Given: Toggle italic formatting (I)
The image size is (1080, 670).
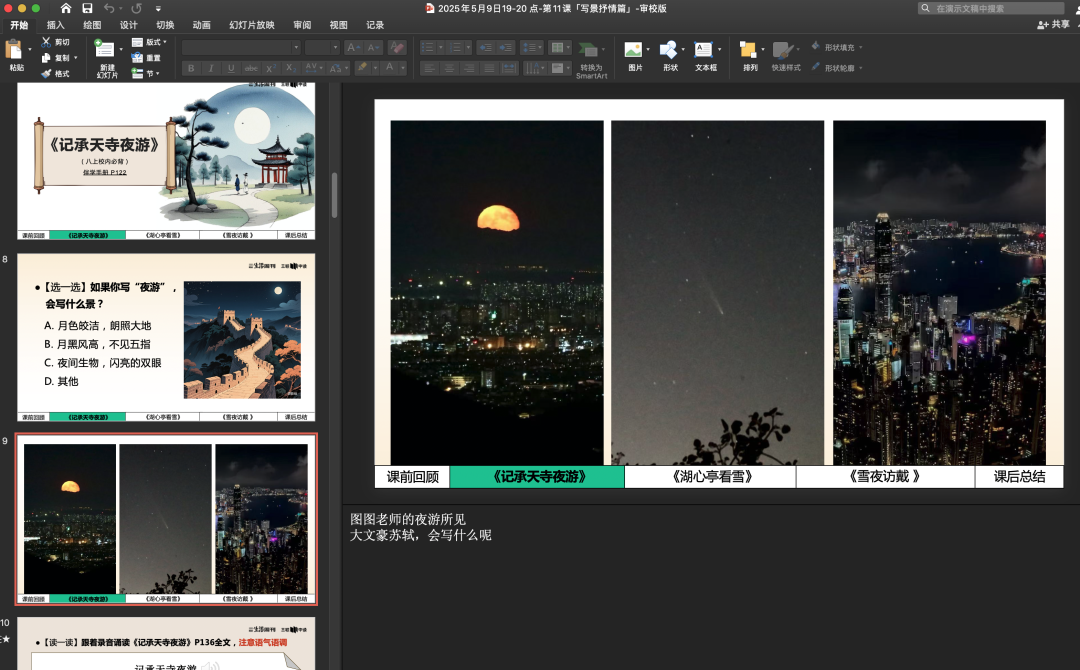Looking at the screenshot, I should click(211, 68).
